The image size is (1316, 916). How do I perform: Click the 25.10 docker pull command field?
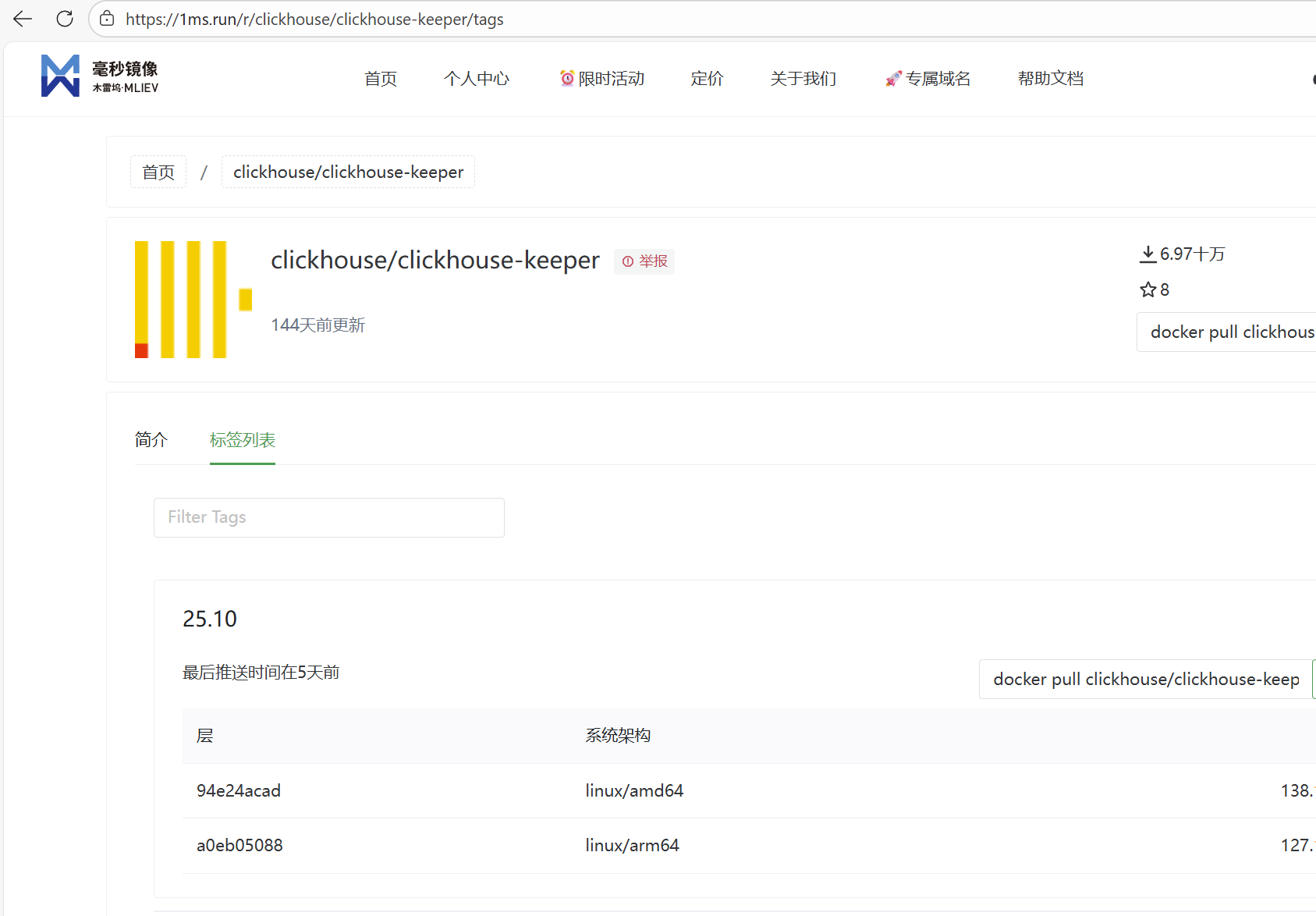point(1146,680)
